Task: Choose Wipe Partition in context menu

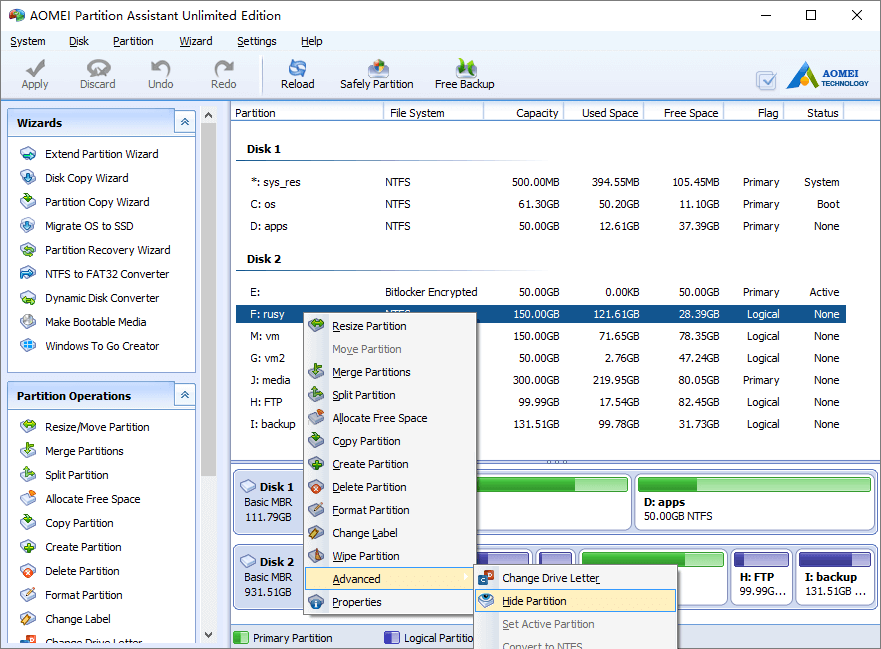Action: pyautogui.click(x=389, y=556)
